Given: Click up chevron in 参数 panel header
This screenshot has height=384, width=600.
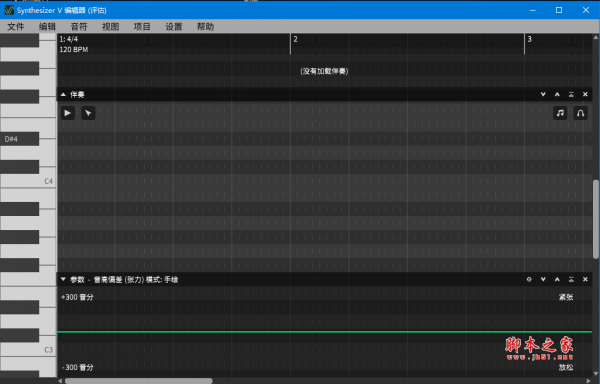Looking at the screenshot, I should pos(557,280).
